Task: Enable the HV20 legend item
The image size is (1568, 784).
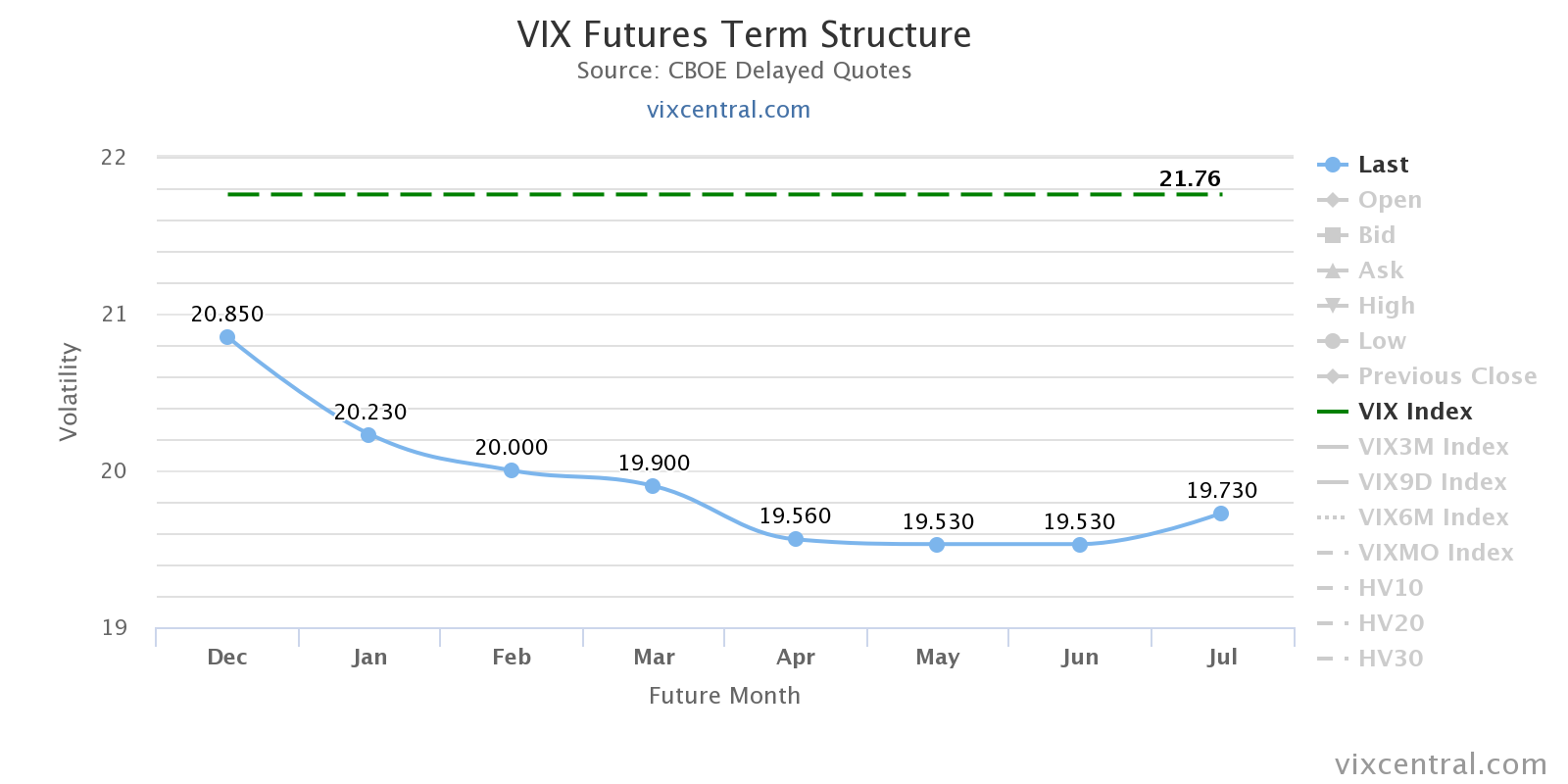Action: coord(1390,623)
